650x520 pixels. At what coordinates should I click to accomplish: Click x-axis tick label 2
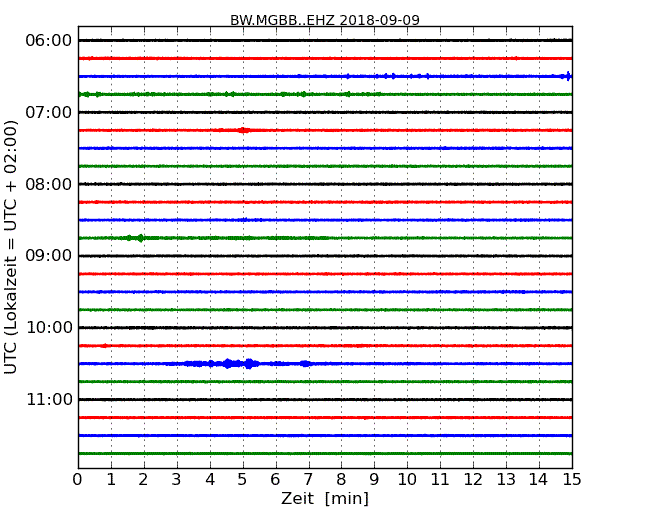[143, 479]
